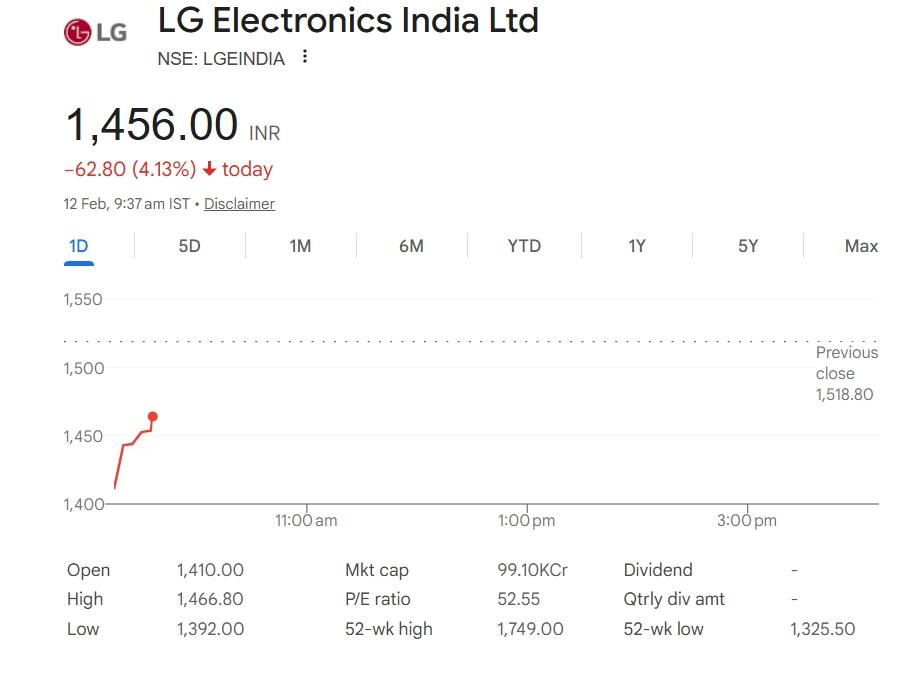Open the 5Y chart tab
The height and width of the screenshot is (679, 902).
click(x=748, y=246)
